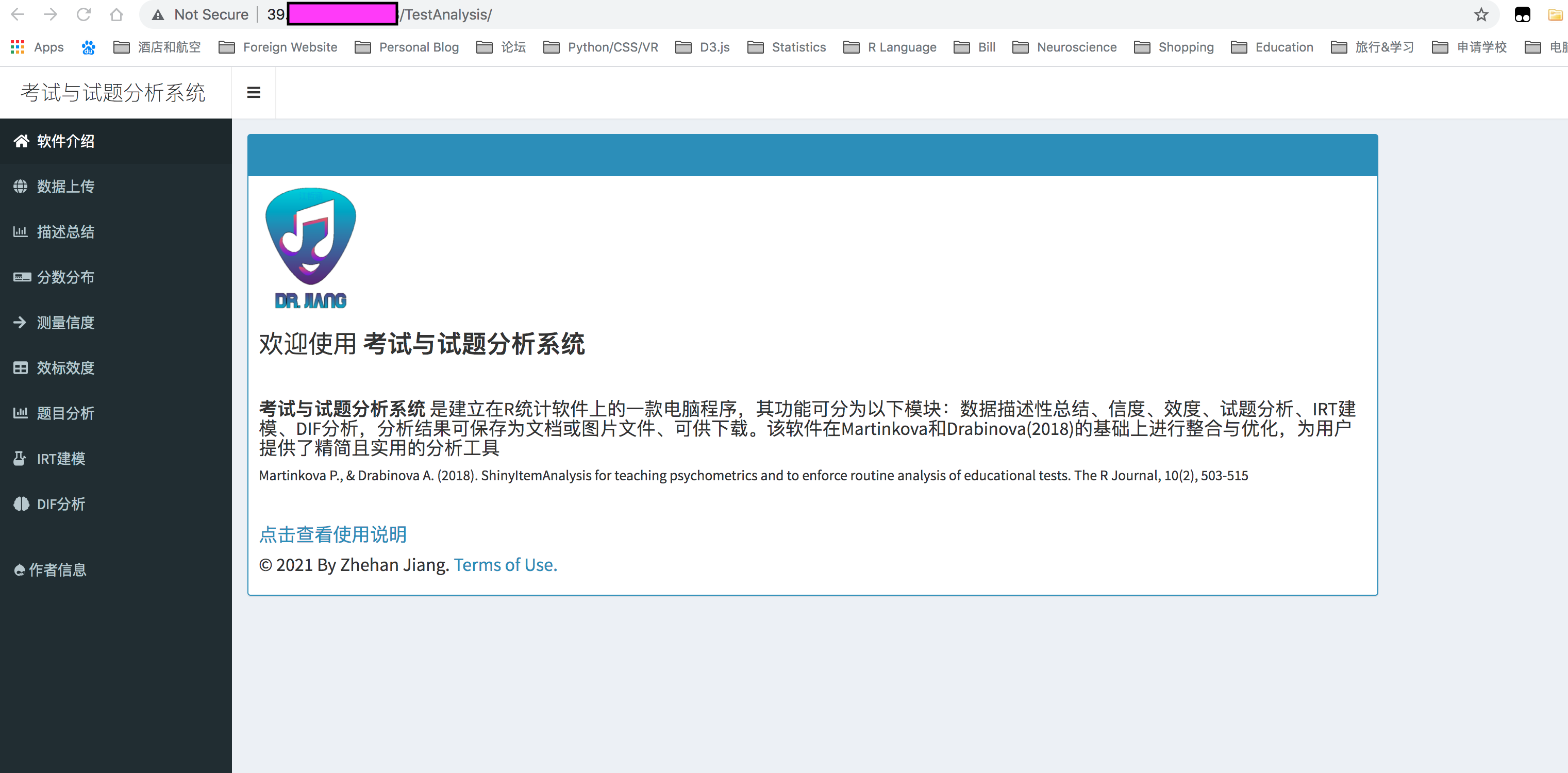The height and width of the screenshot is (773, 1568).
Task: Click the 点击查看使用说明 link
Action: (332, 534)
